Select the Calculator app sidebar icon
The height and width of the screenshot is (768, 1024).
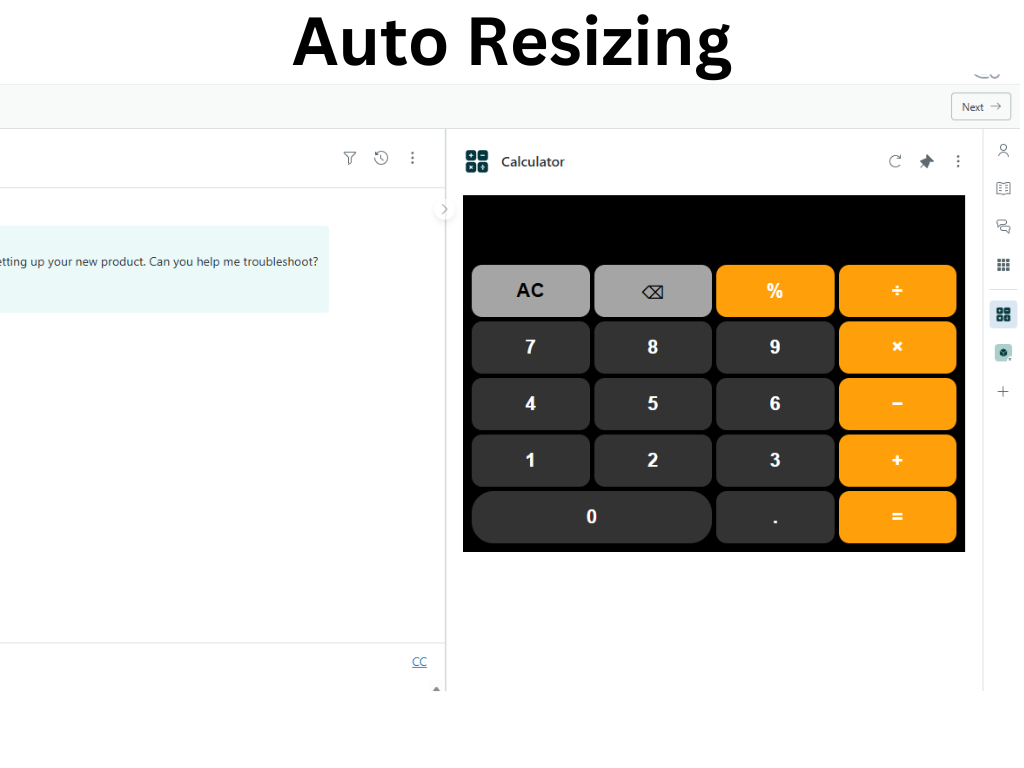tap(1003, 314)
